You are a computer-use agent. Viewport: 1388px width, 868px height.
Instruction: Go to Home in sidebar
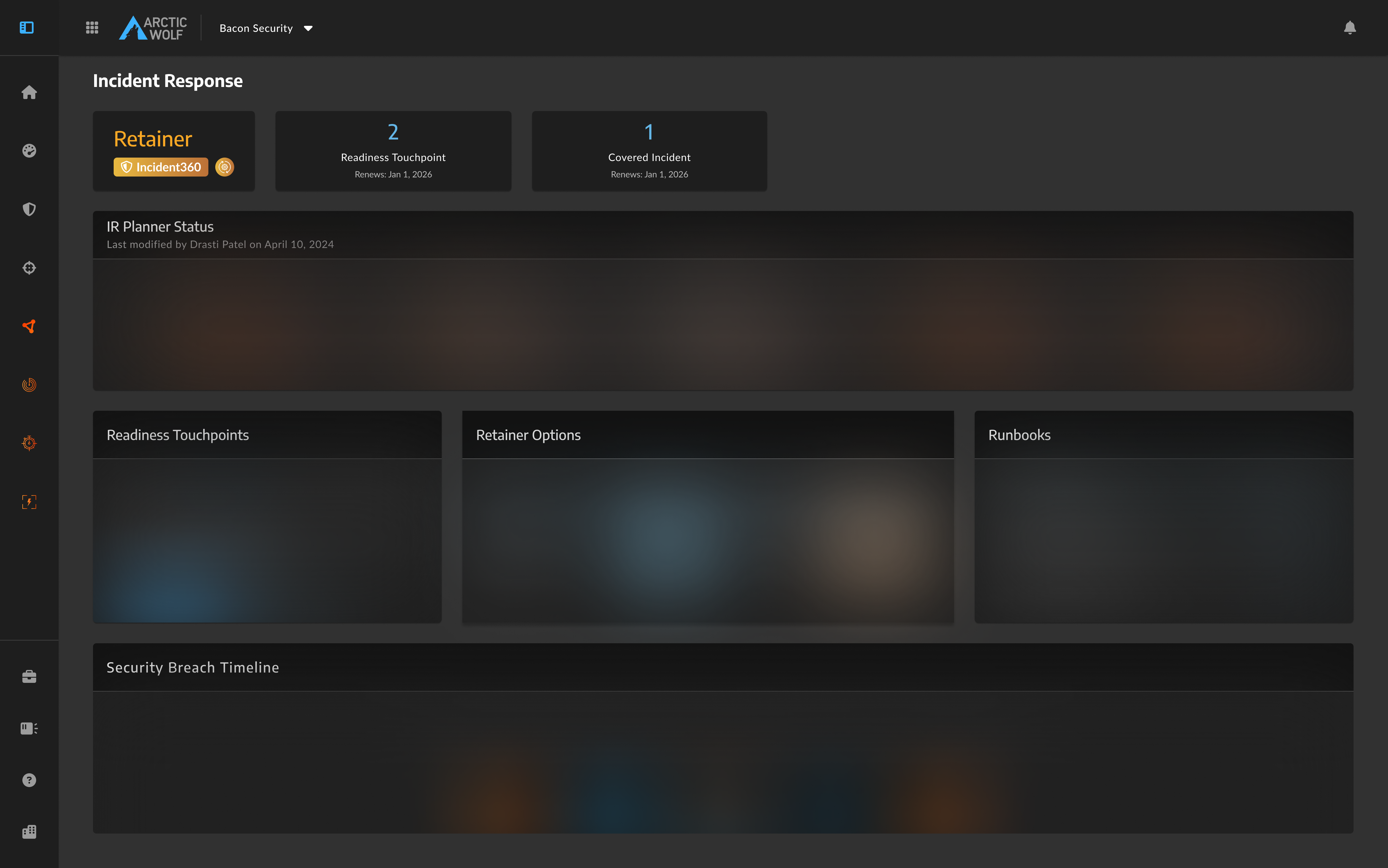[29, 92]
